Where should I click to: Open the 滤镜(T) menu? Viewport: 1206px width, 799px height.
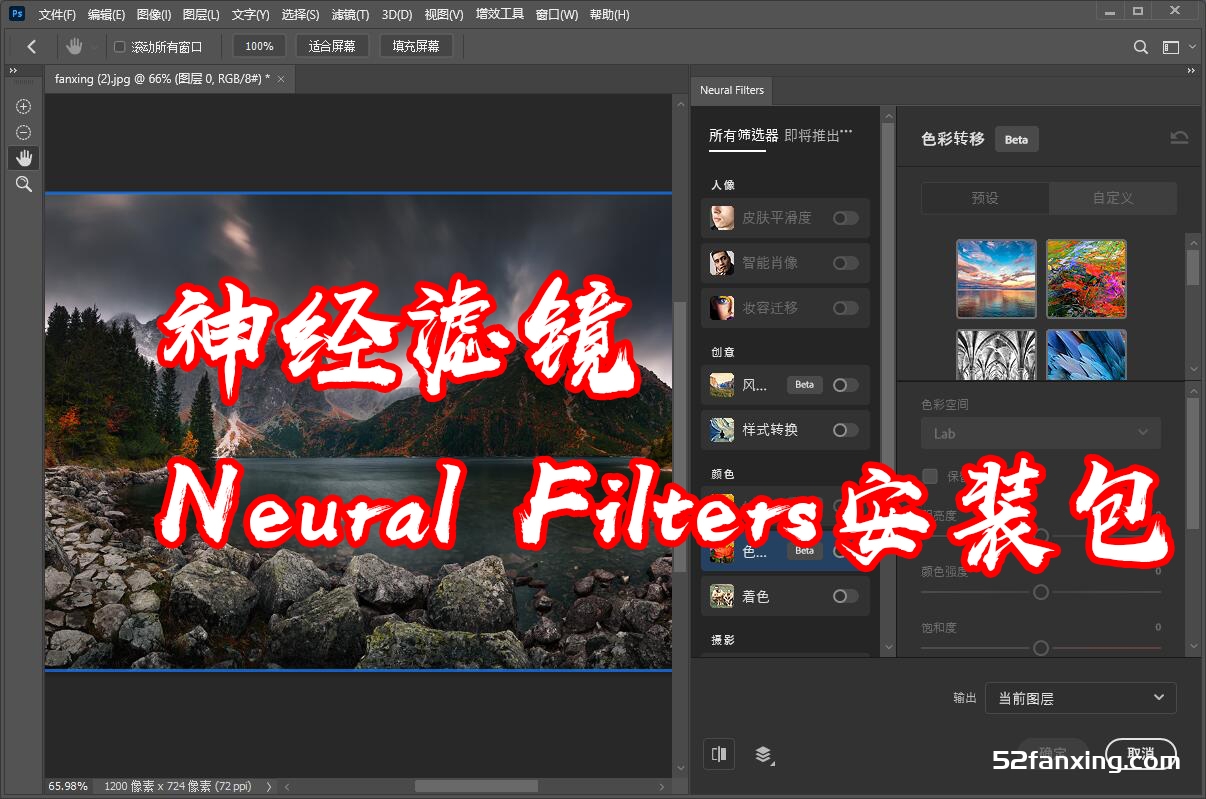click(x=350, y=15)
